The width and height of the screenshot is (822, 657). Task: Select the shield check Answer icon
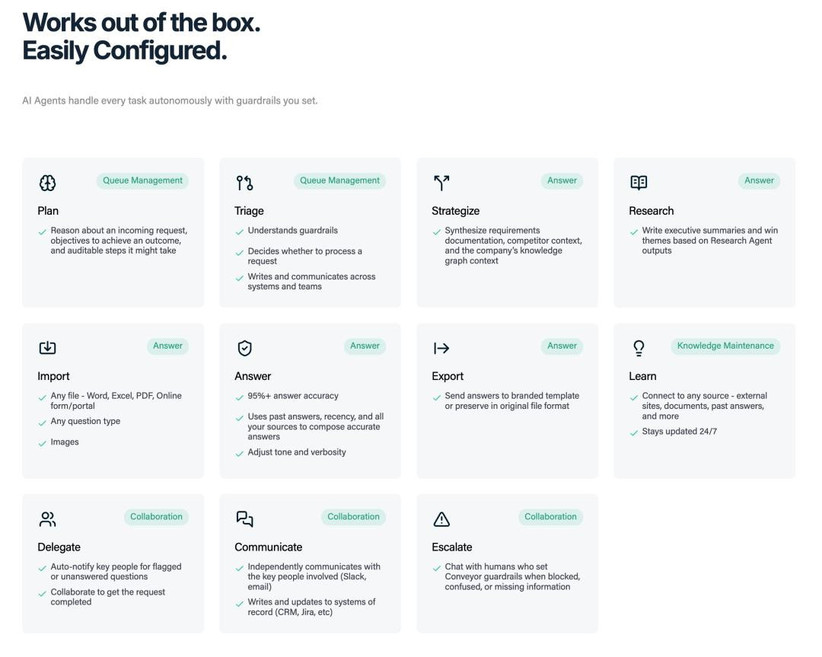coord(244,348)
